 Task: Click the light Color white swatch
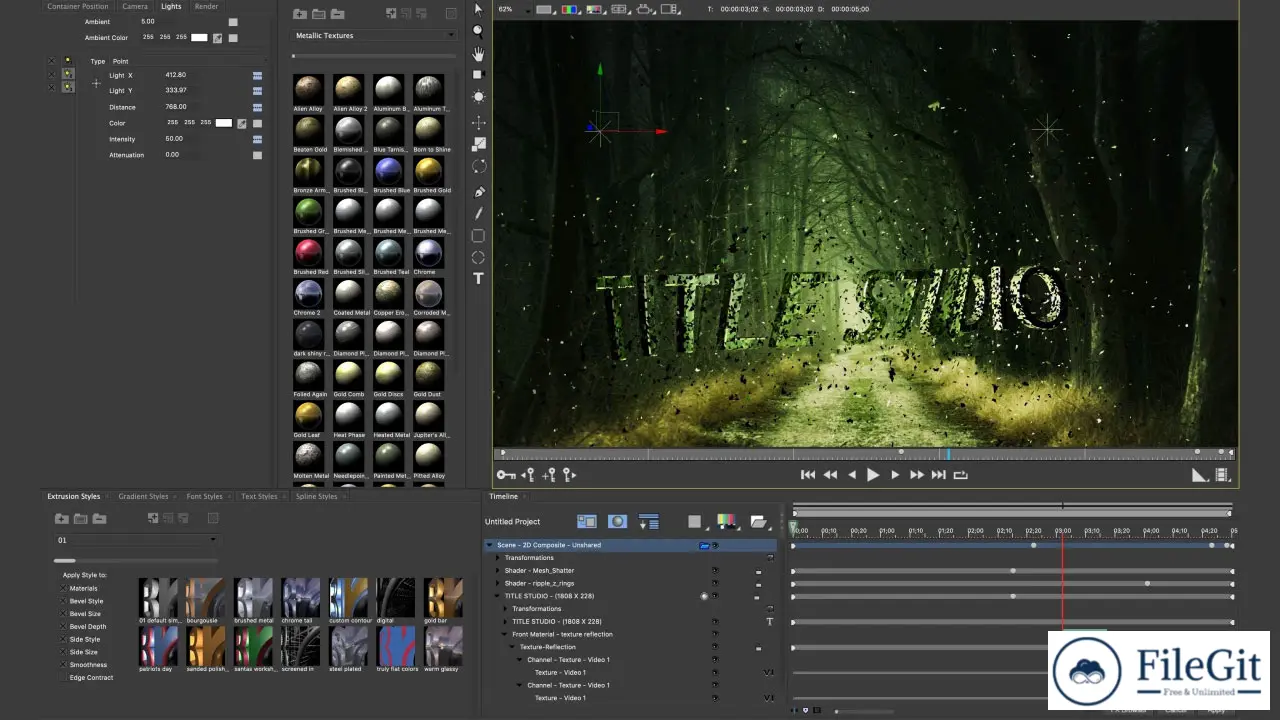[x=224, y=123]
